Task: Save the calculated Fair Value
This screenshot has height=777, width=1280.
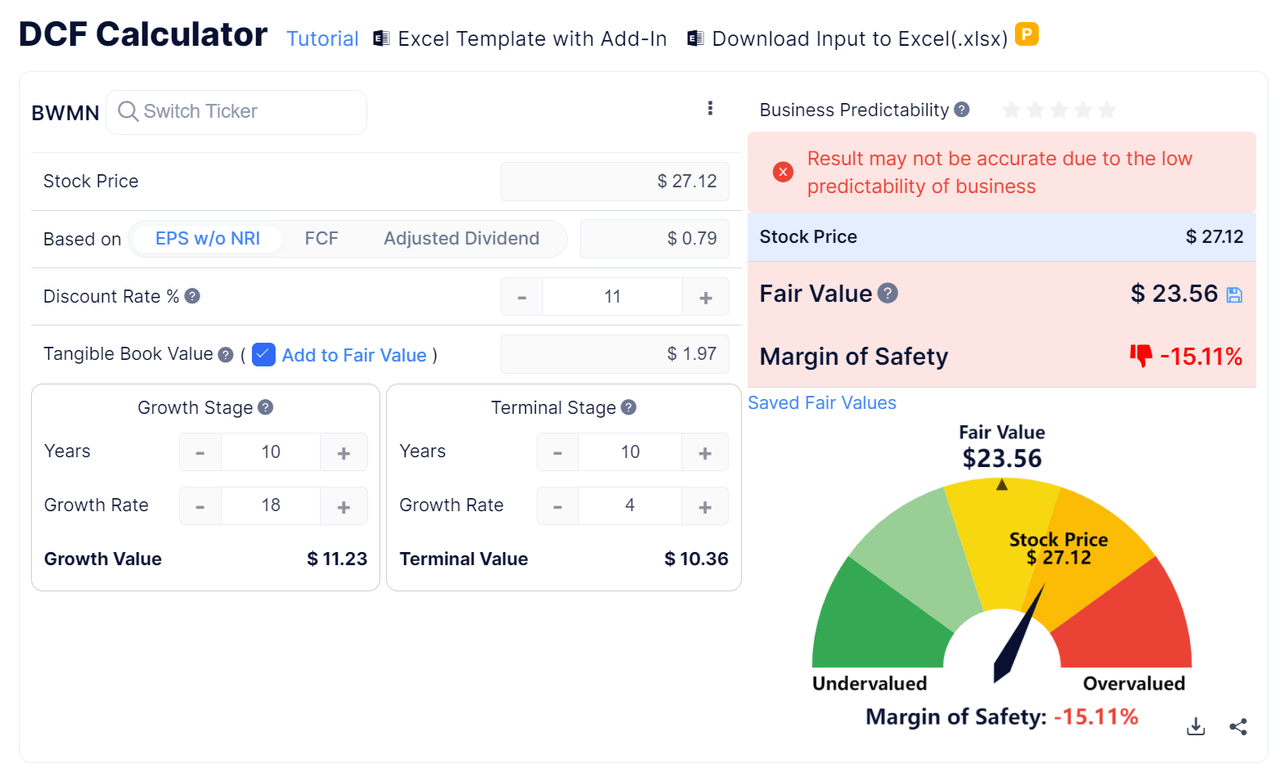Action: (x=1235, y=294)
